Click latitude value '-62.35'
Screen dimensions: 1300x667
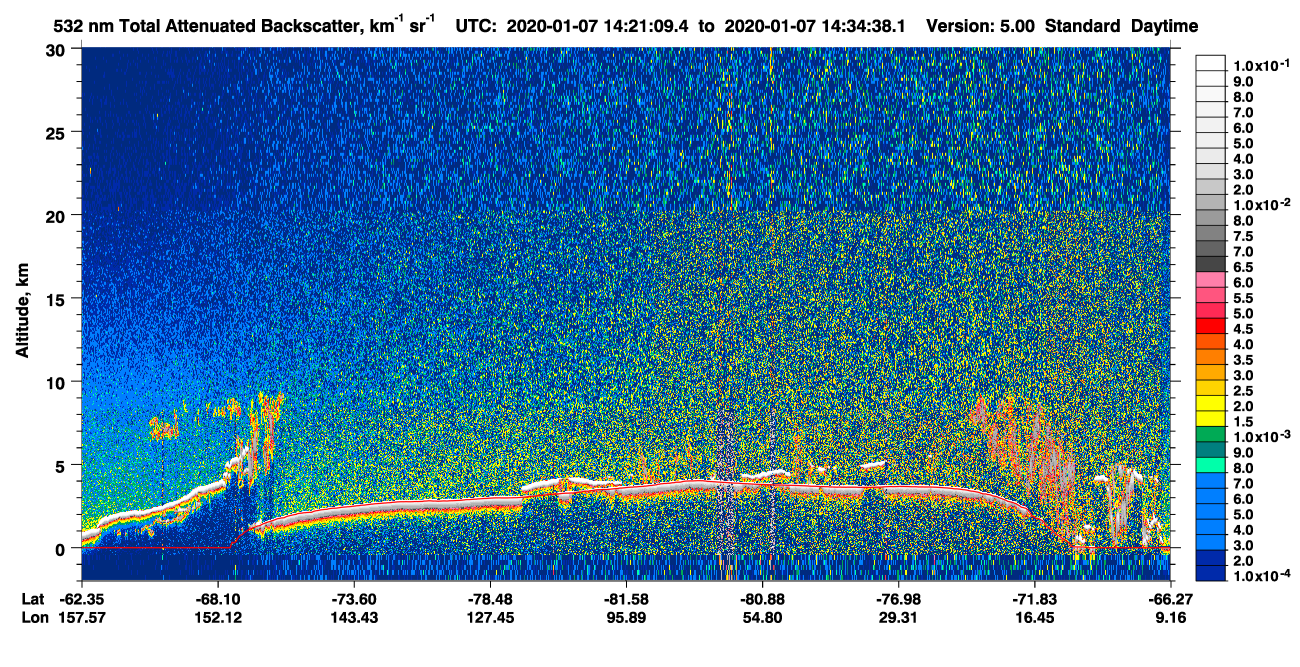coord(82,598)
